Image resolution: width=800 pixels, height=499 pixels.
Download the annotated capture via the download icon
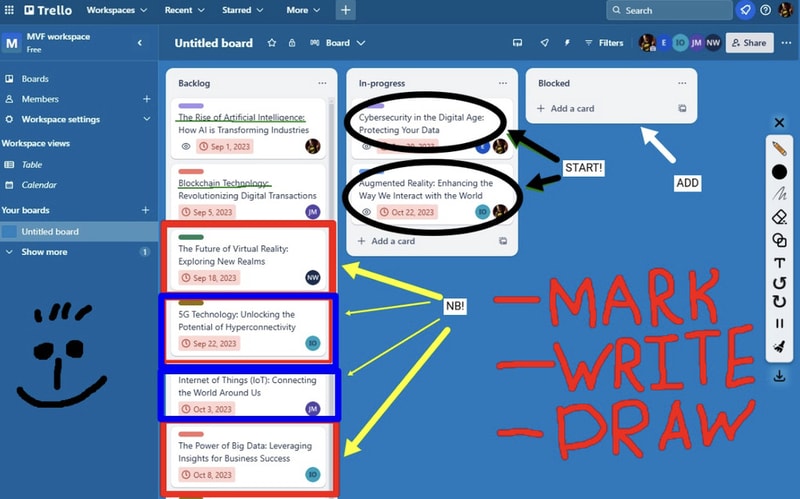[779, 376]
